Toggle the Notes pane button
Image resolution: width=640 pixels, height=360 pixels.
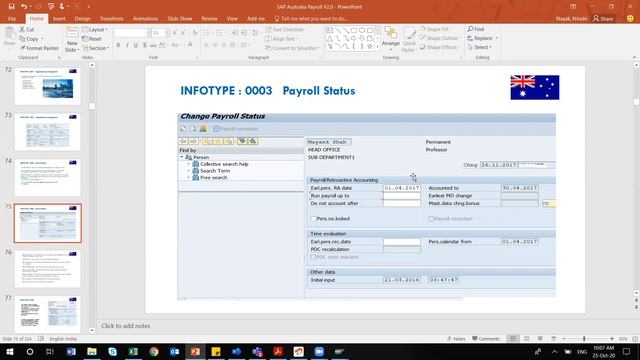(x=456, y=339)
